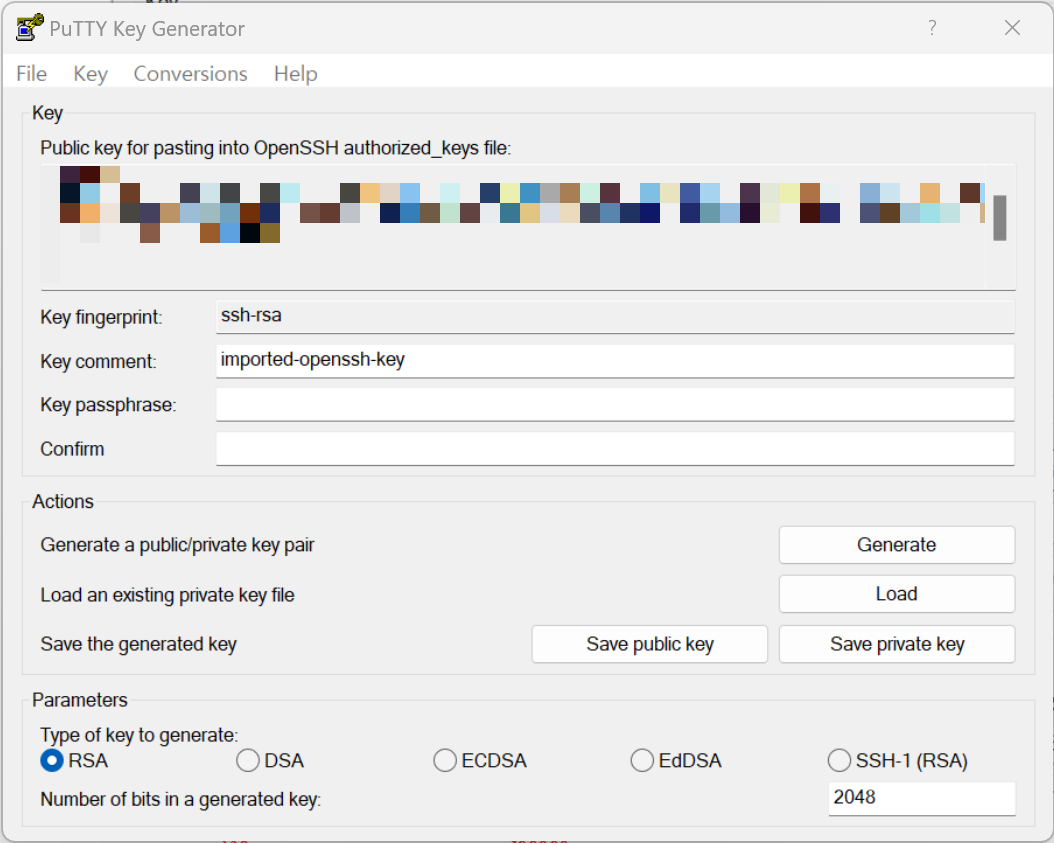Click the public key box scrollbar thumb

(1000, 218)
